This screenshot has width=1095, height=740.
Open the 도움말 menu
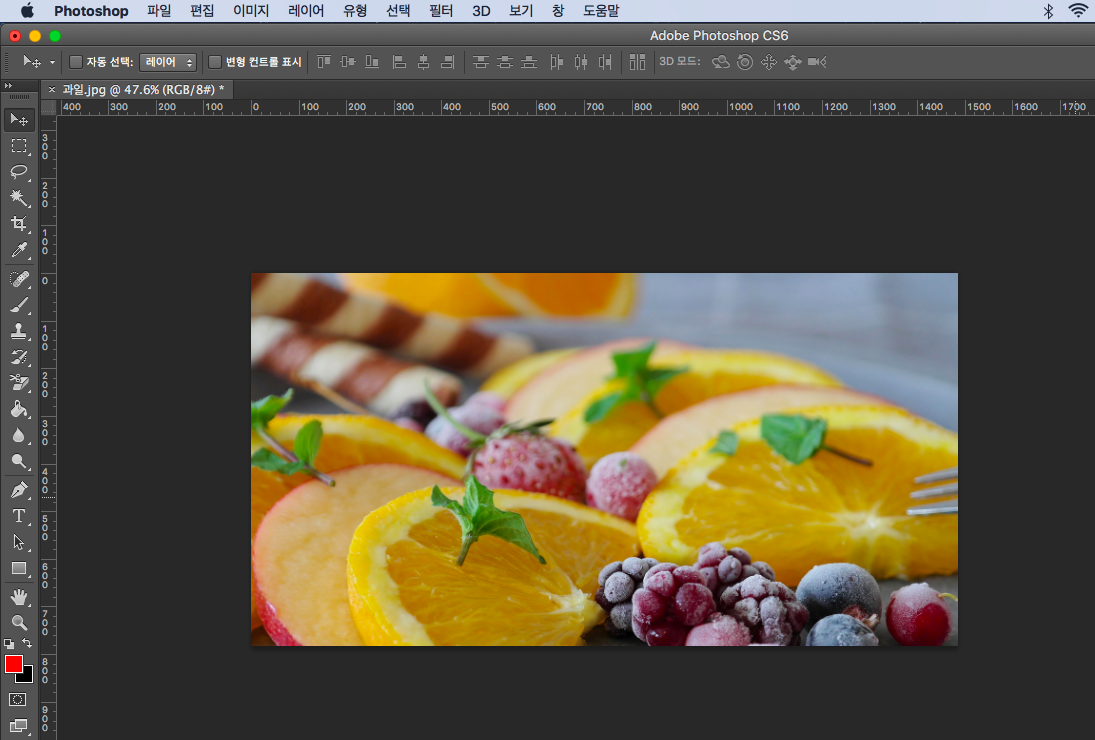[x=601, y=11]
